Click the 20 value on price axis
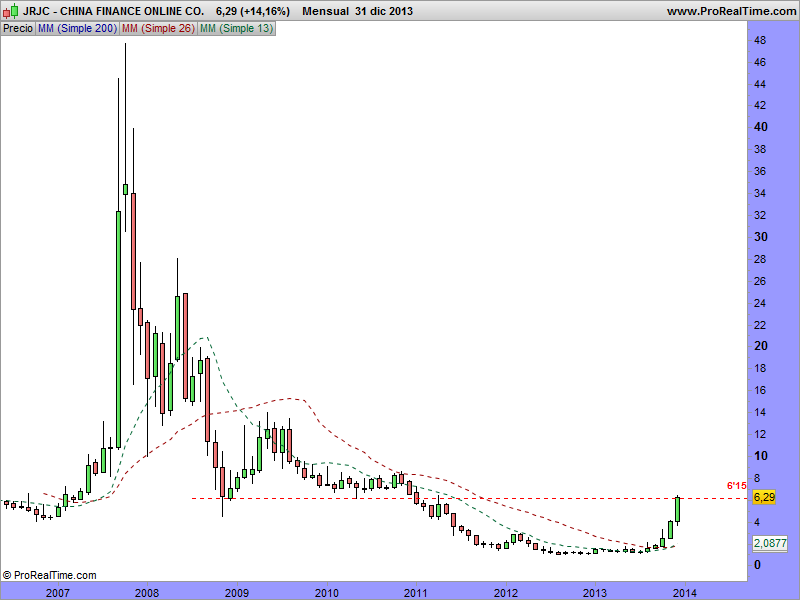800x600 pixels. [760, 346]
